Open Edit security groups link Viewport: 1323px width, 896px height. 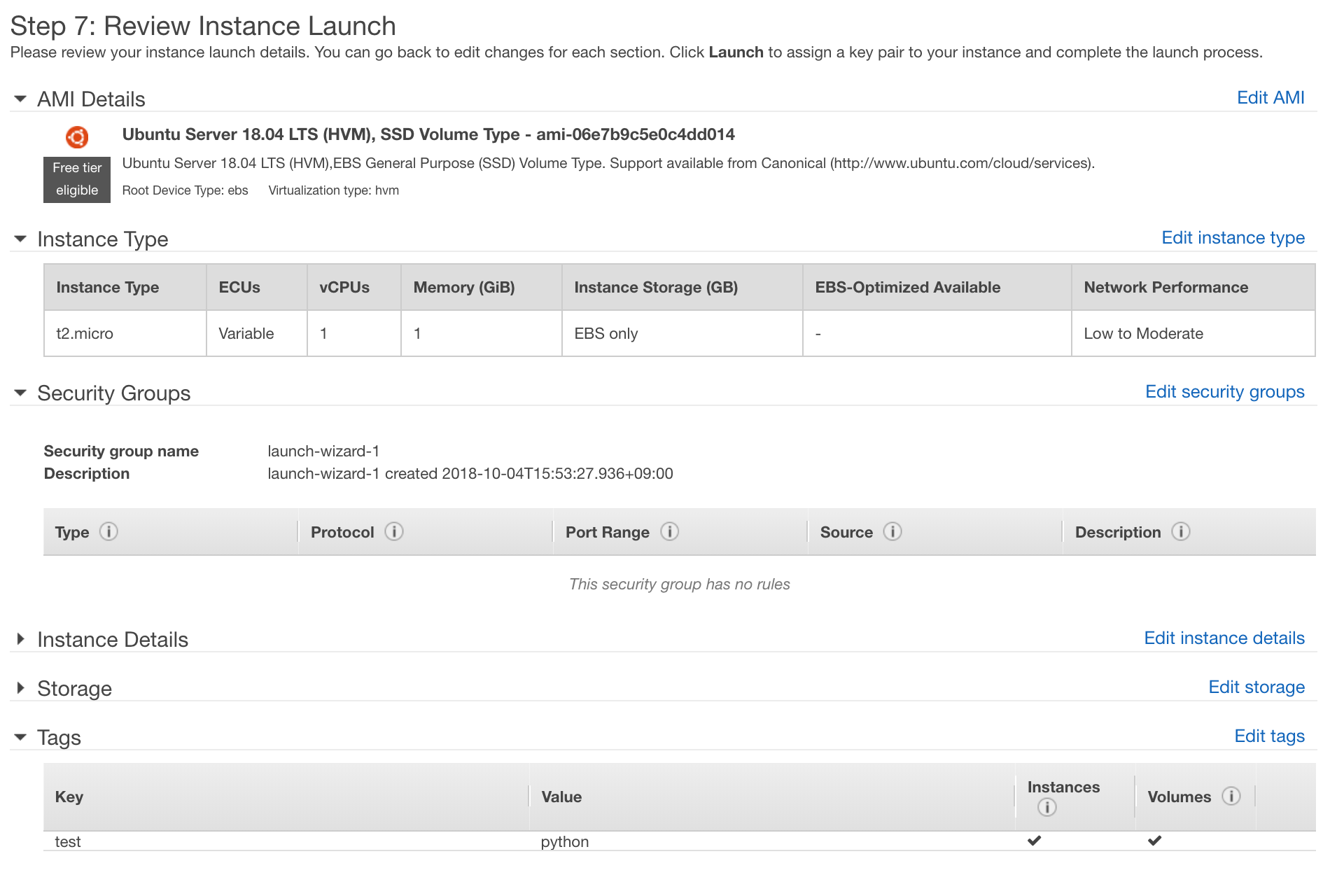1224,392
